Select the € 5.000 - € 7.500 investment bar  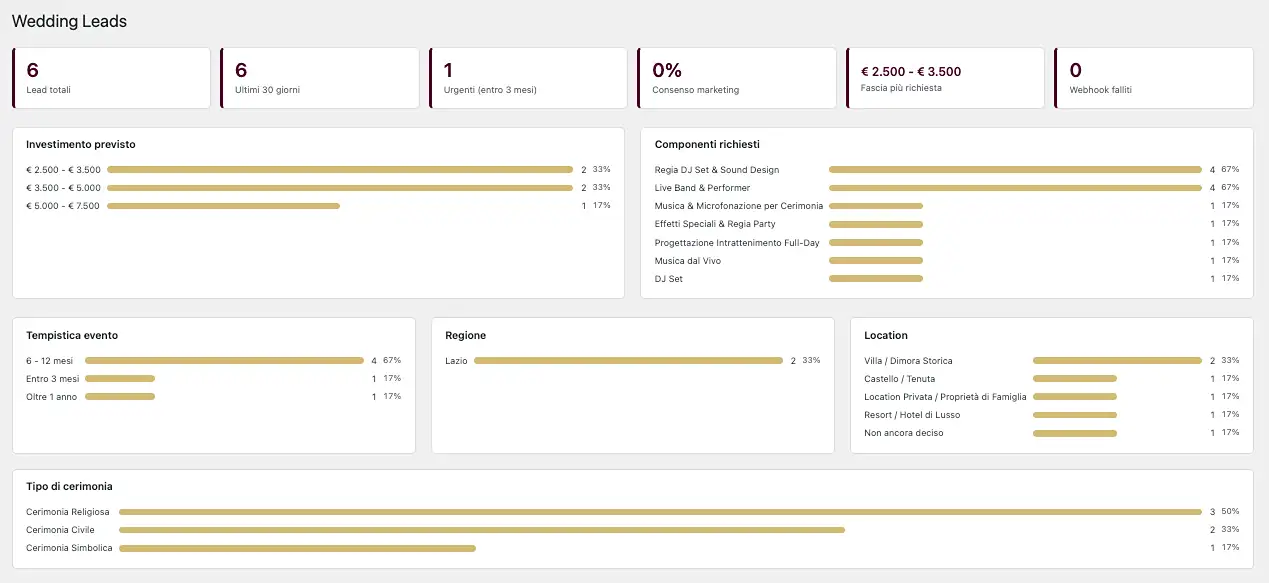coord(223,206)
